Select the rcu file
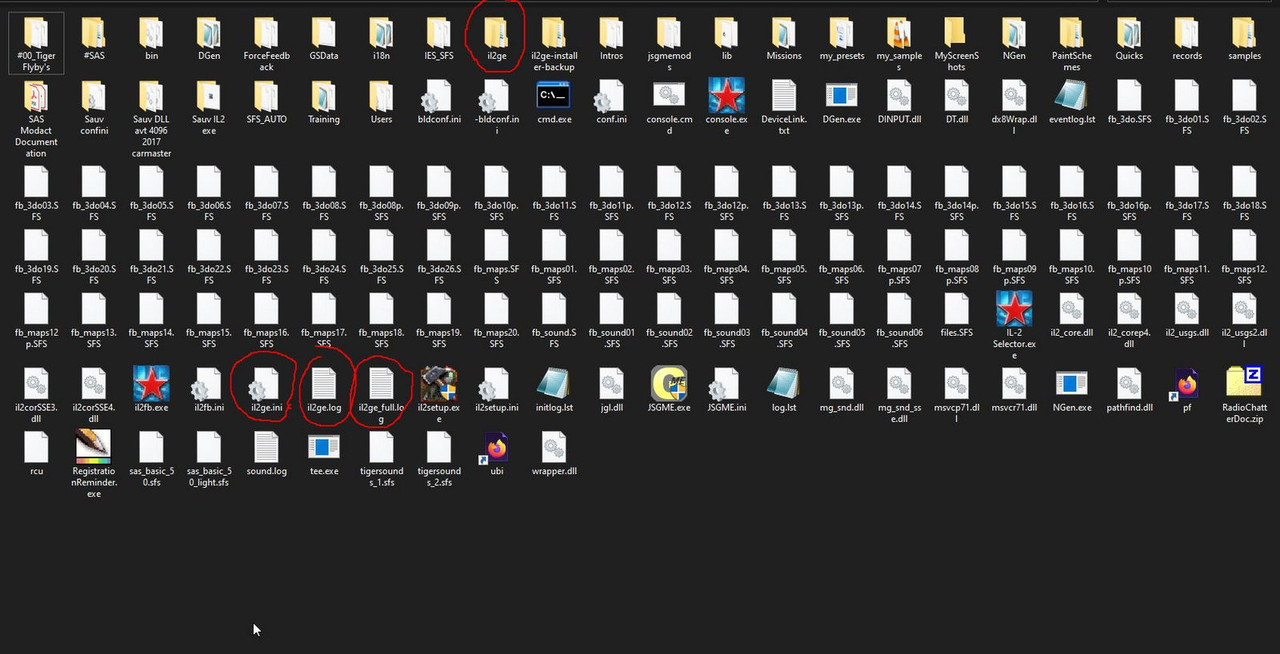This screenshot has width=1280, height=654. tap(37, 454)
